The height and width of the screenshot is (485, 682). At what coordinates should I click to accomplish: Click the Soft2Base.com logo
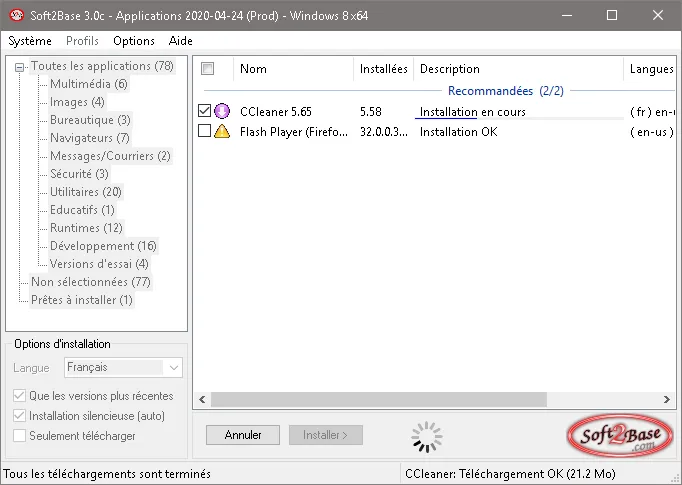(620, 435)
